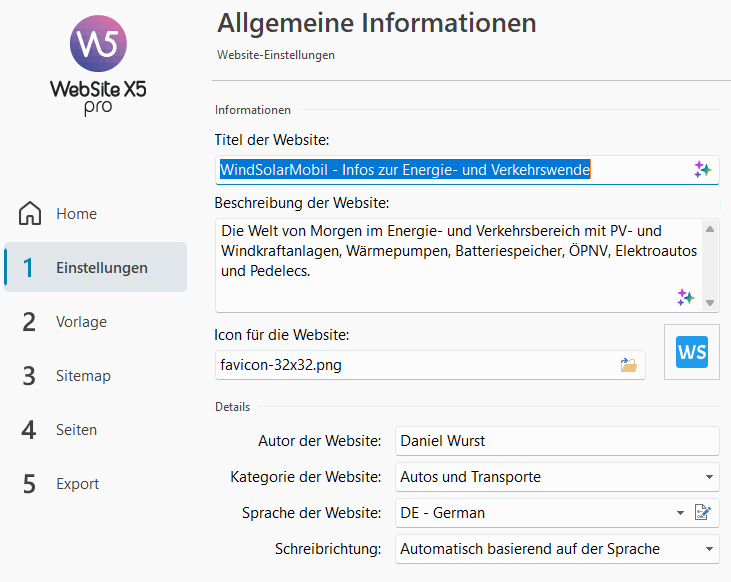Click the AI sparkle icon in title field
Viewport: 731px width, 582px height.
point(703,170)
